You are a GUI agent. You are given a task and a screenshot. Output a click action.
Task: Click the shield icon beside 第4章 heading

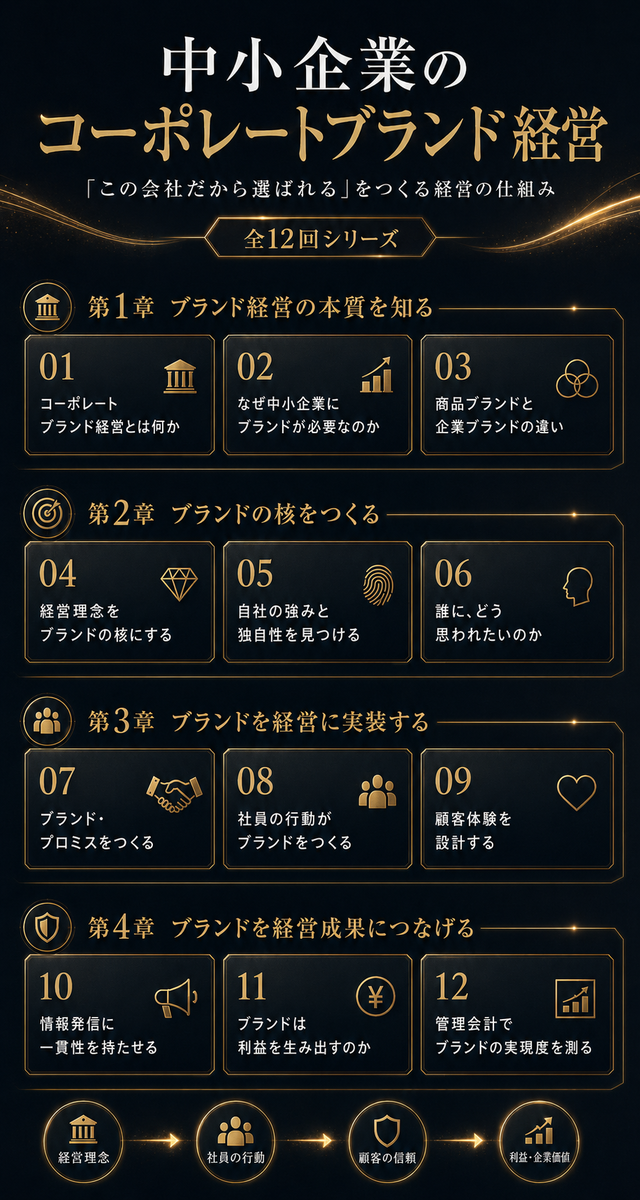(47, 927)
